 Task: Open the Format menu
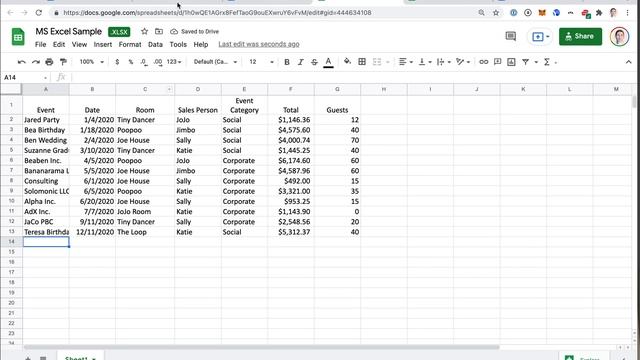(x=130, y=44)
